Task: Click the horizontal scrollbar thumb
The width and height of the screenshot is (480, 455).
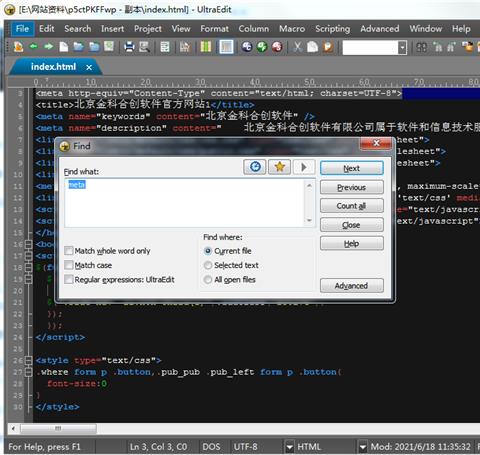Action: [58, 428]
